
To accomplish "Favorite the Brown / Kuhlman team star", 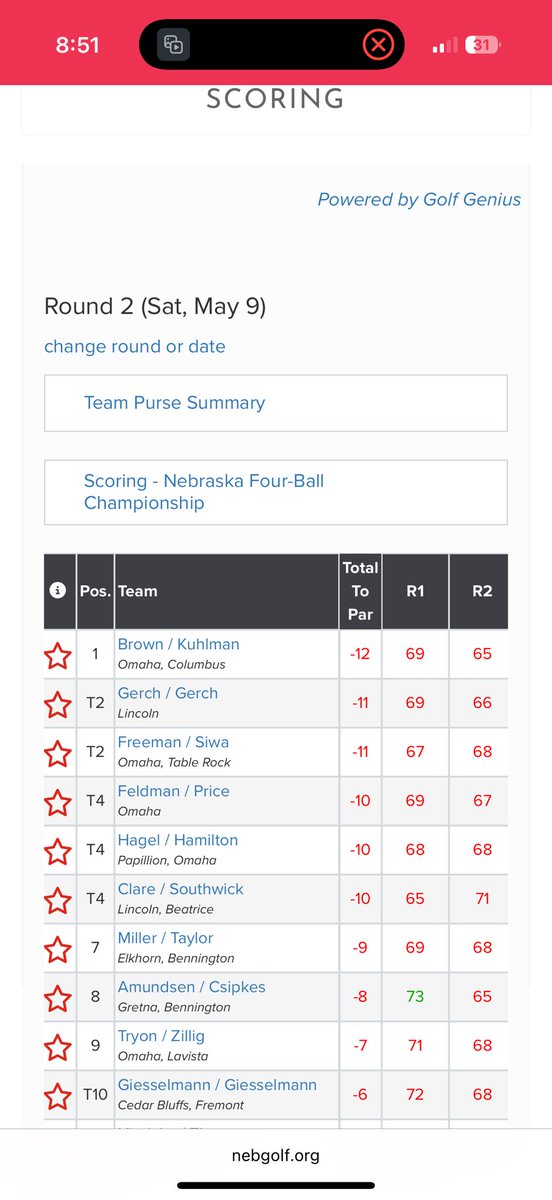I will 58,656.
